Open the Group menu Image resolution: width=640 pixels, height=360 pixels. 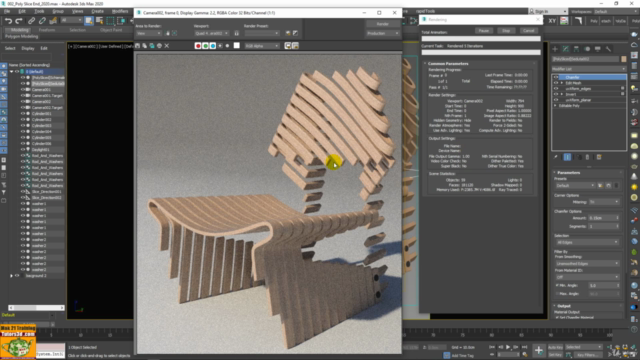(58, 11)
